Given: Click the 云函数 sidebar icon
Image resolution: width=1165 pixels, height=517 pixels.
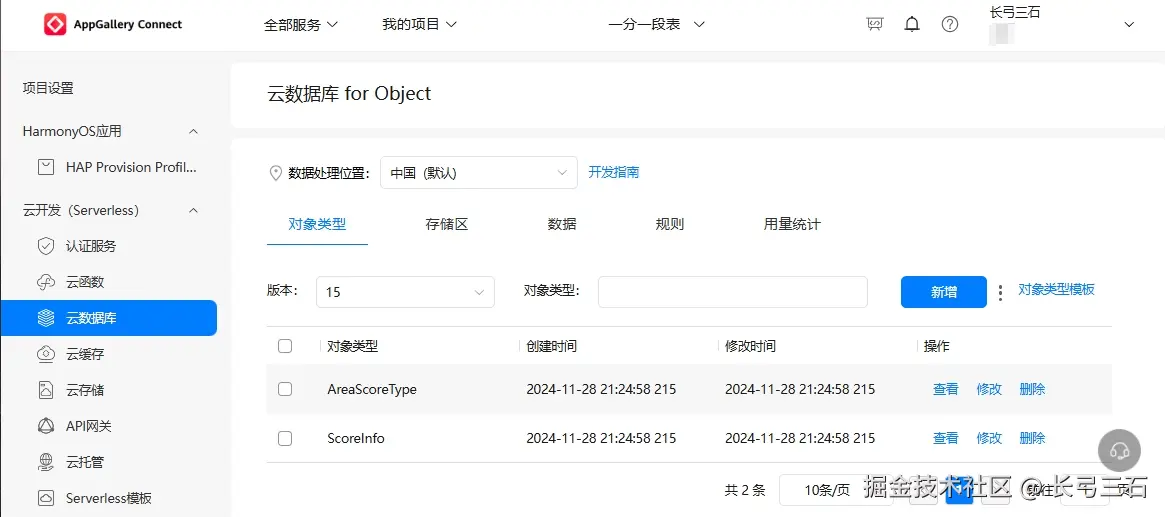Looking at the screenshot, I should 46,282.
